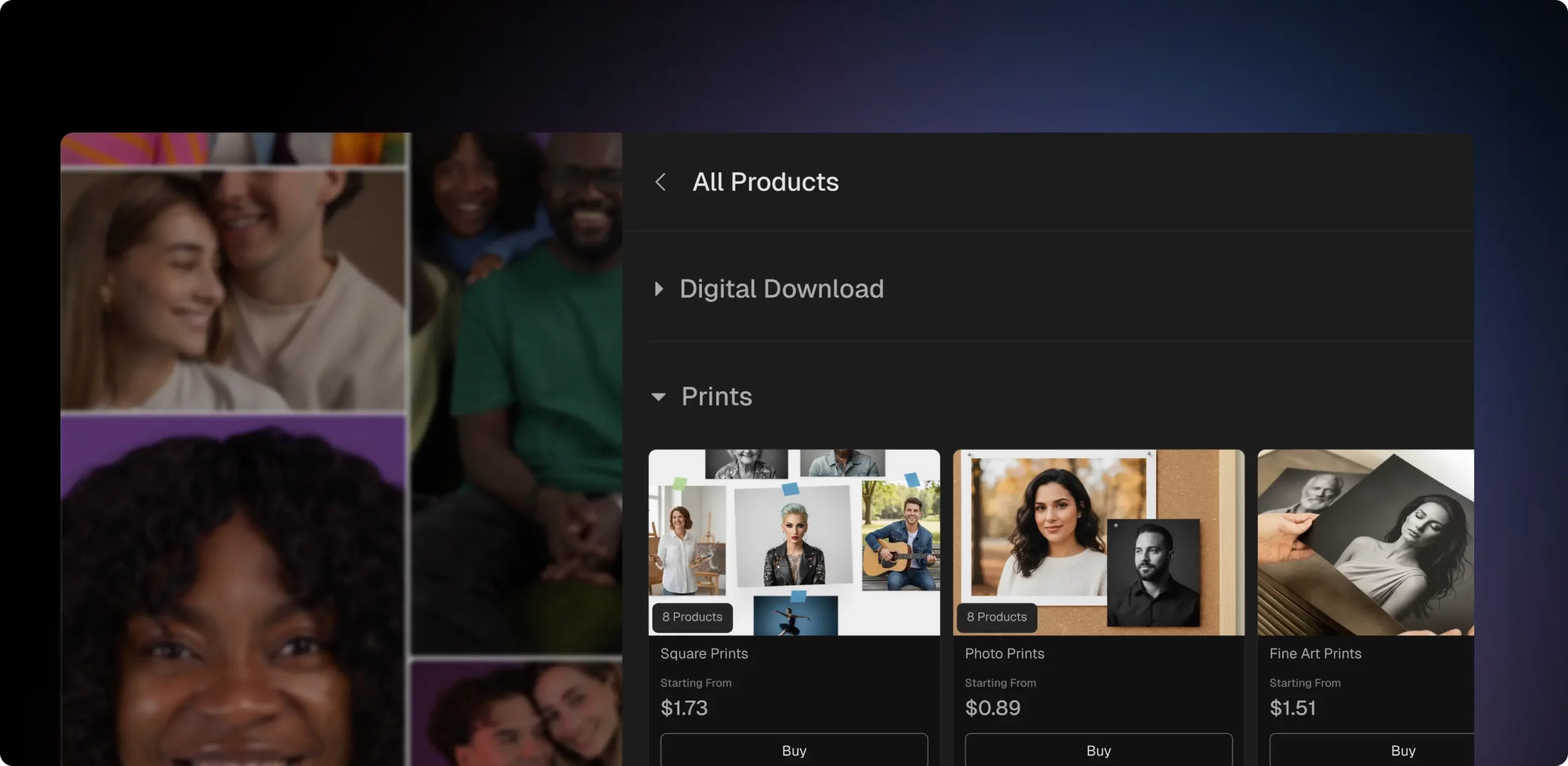Click the $1.51 price
This screenshot has height=766, width=1568.
tap(1292, 708)
